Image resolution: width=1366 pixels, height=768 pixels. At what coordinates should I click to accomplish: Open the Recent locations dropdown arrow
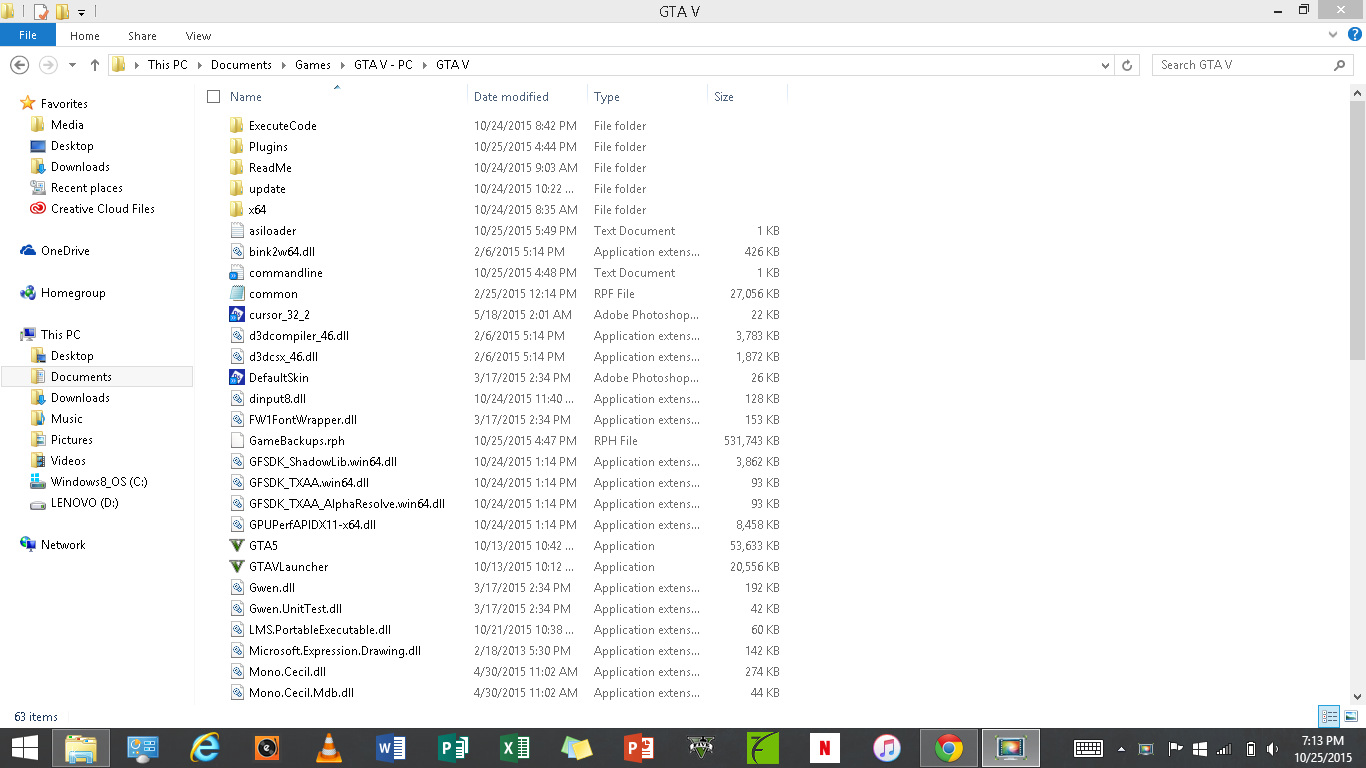coord(72,65)
